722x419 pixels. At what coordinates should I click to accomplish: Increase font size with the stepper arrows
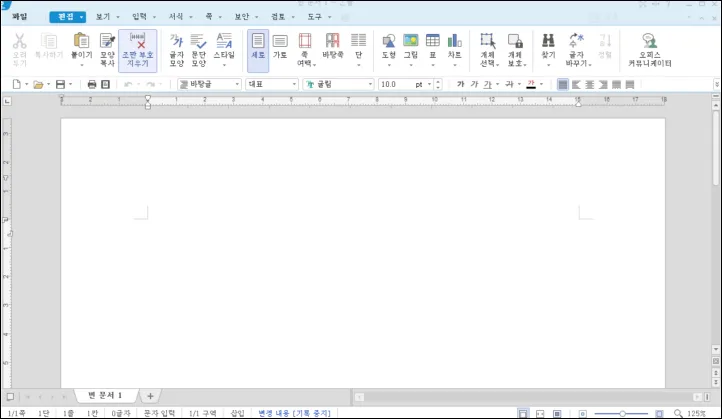pos(438,82)
